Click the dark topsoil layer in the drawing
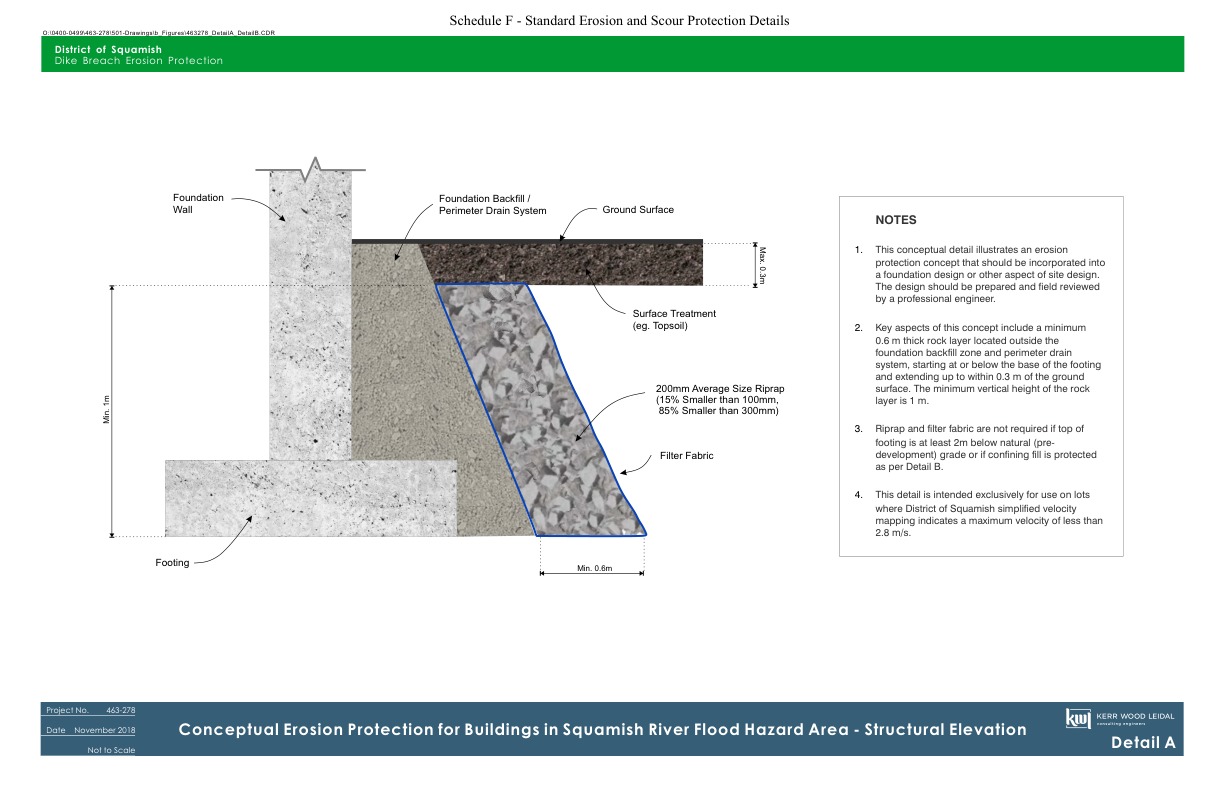This screenshot has width=1224, height=792. tap(560, 265)
